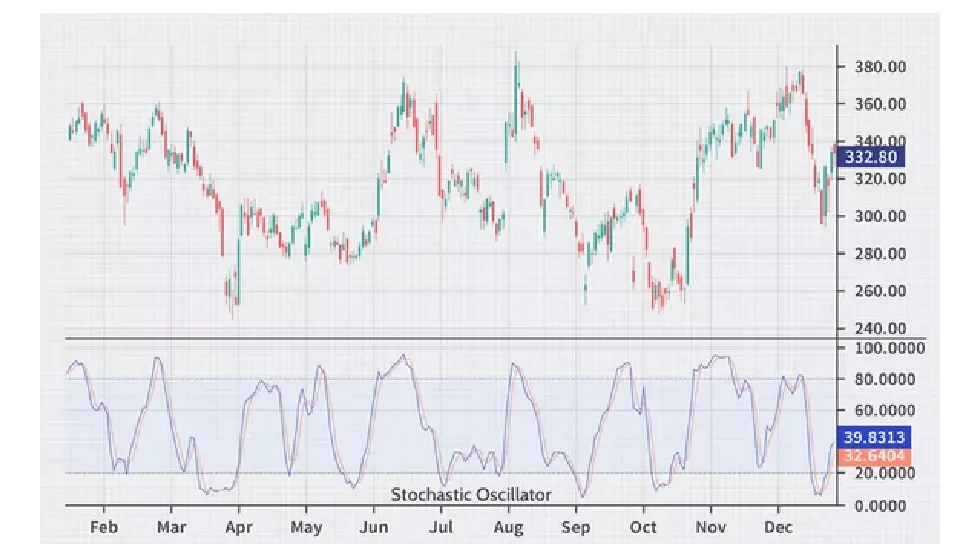Screen dimensions: 974x548
Task: Click the 20.0000 oscillator axis label
Action: pyautogui.click(x=885, y=473)
